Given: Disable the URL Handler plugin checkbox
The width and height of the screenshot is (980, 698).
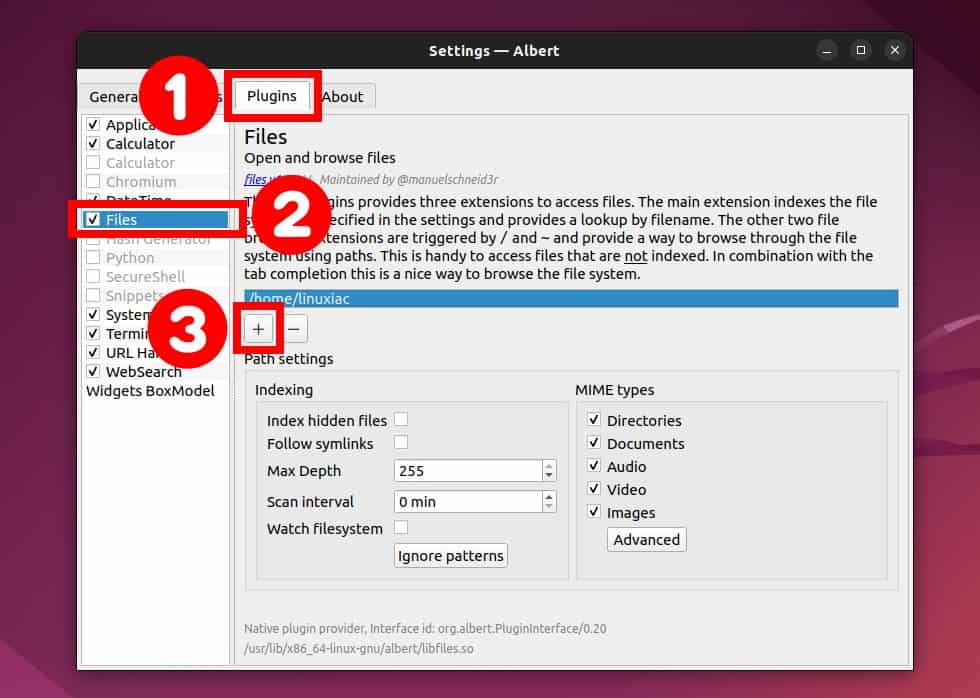Looking at the screenshot, I should pyautogui.click(x=93, y=352).
